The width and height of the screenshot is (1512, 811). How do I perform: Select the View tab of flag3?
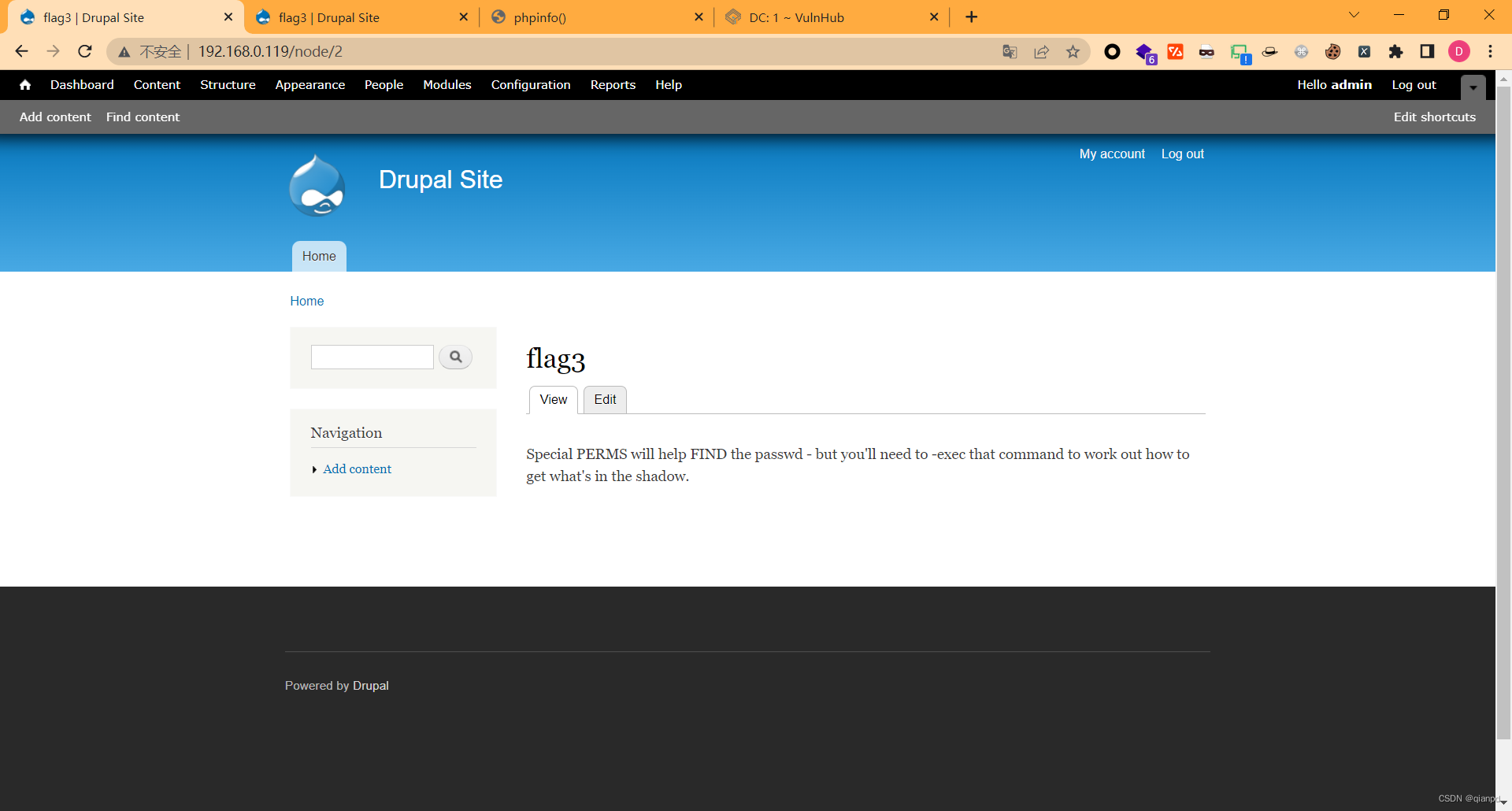coord(554,400)
